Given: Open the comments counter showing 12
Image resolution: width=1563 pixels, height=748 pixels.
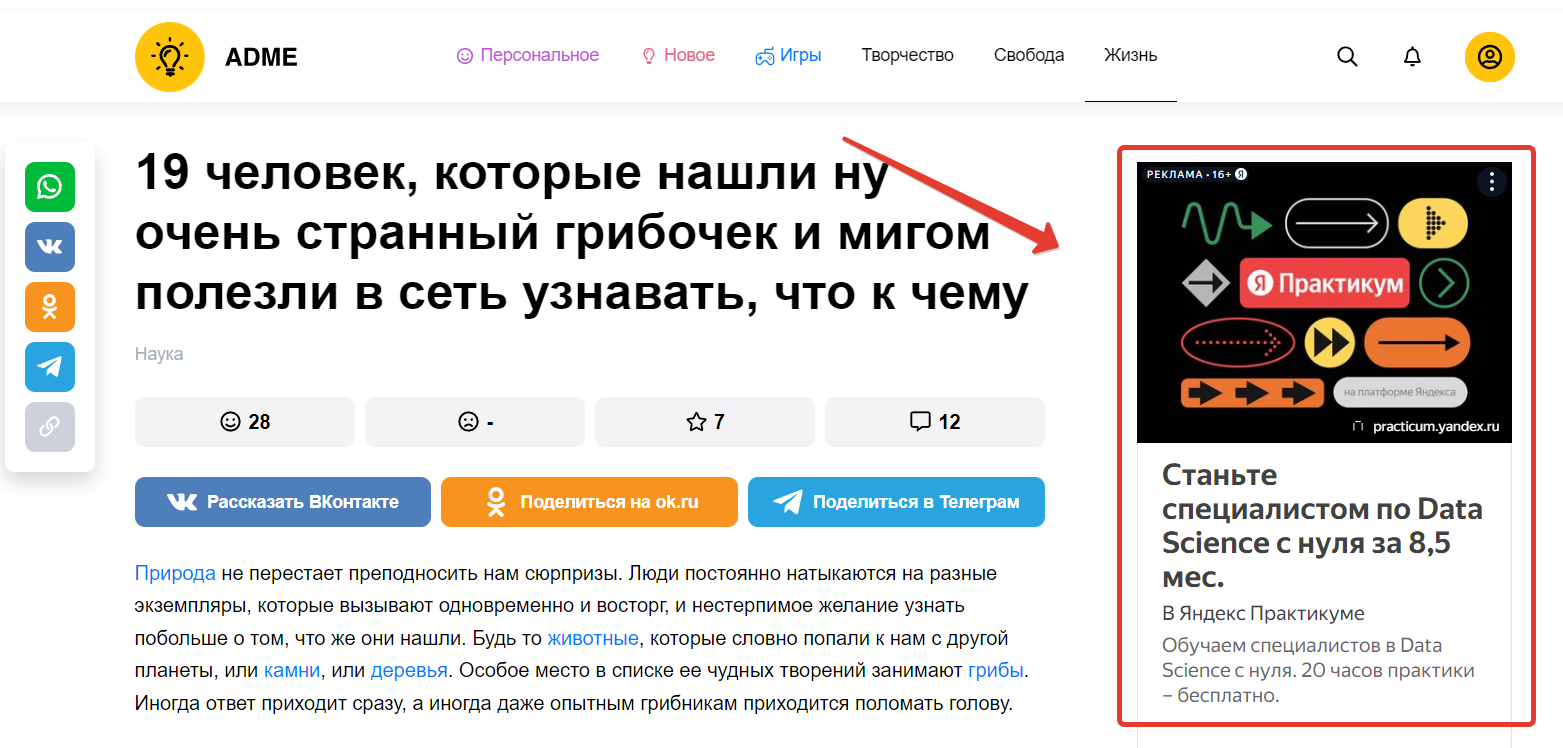Looking at the screenshot, I should click(935, 422).
